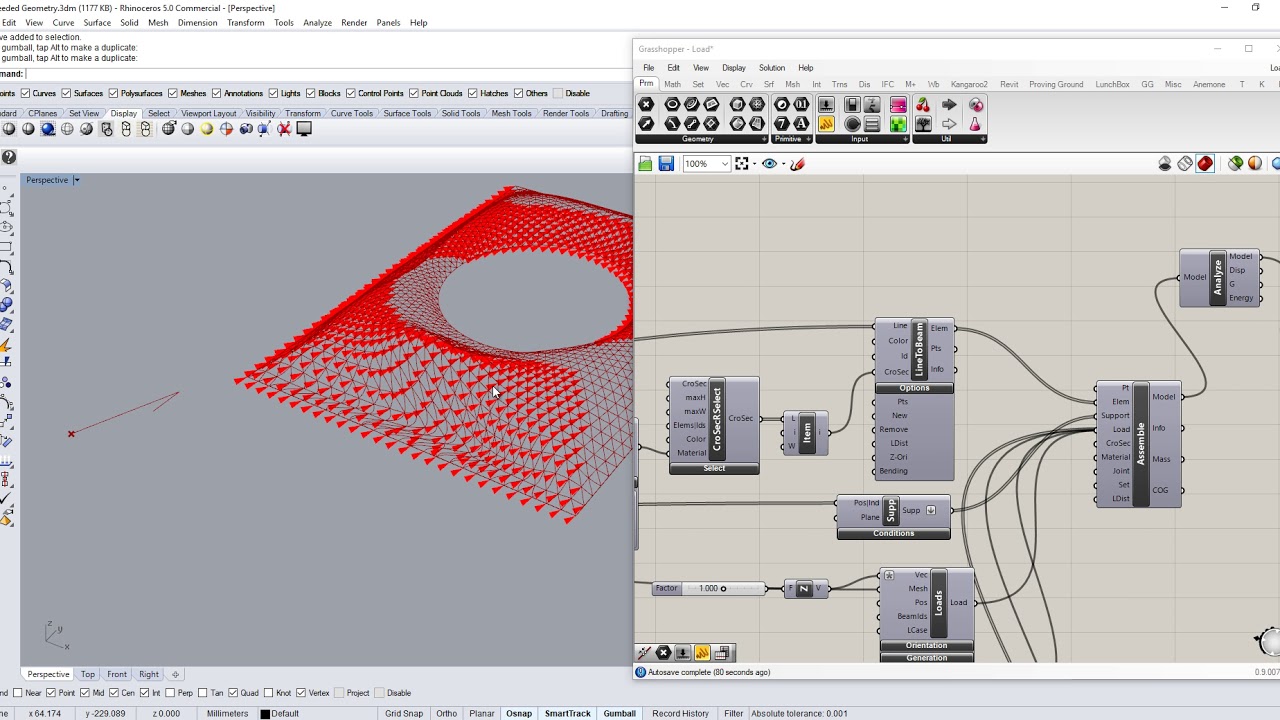Expand the Input panel group
Image resolution: width=1280 pixels, height=720 pixels.
pyautogui.click(x=904, y=139)
